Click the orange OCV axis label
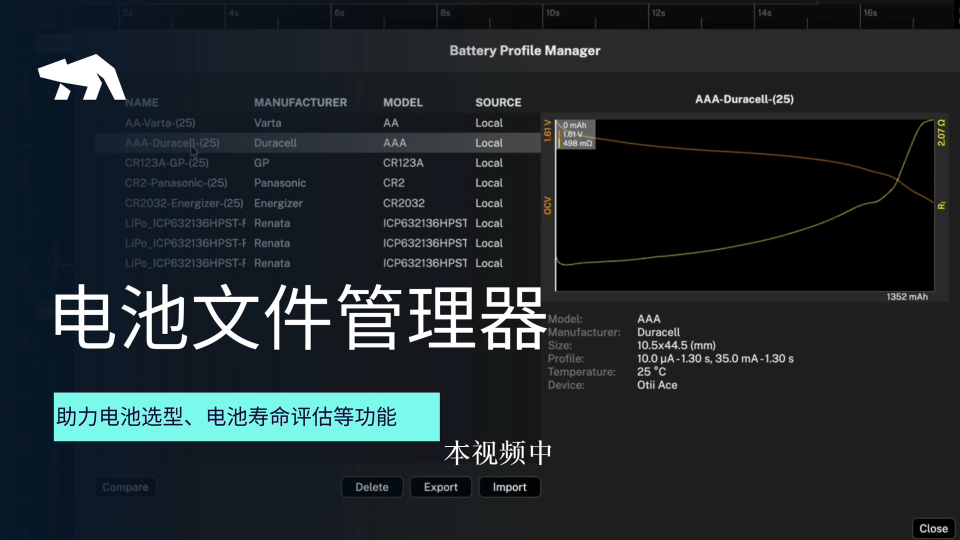 click(x=548, y=206)
